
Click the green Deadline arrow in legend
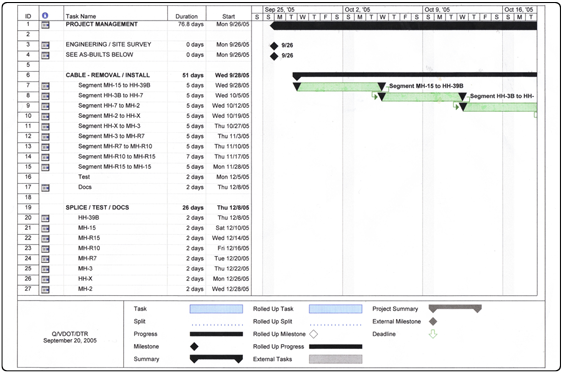[x=433, y=334]
